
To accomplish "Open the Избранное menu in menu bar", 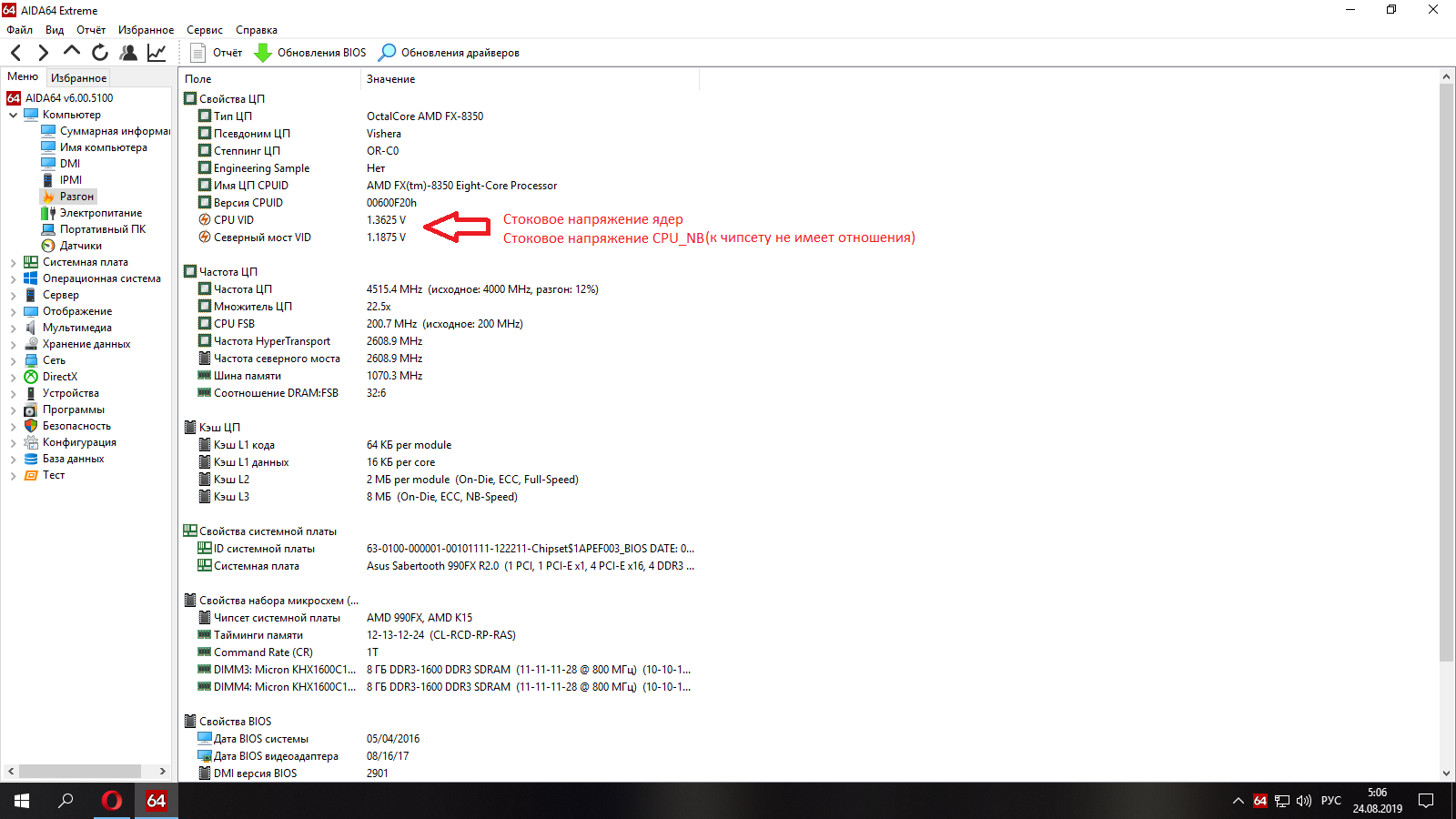I will (146, 30).
